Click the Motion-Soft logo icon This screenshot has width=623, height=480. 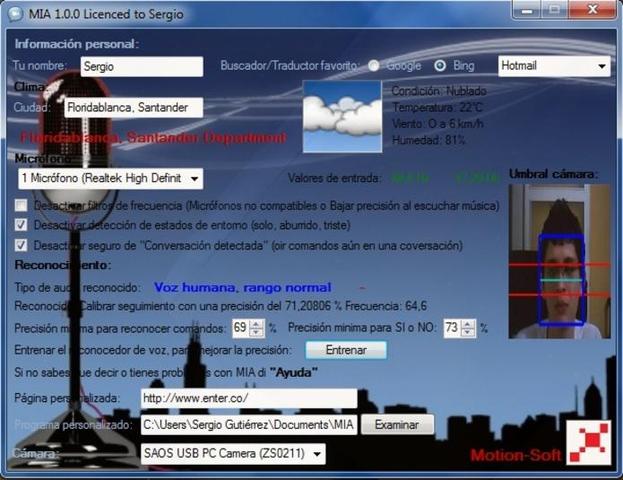(x=589, y=443)
